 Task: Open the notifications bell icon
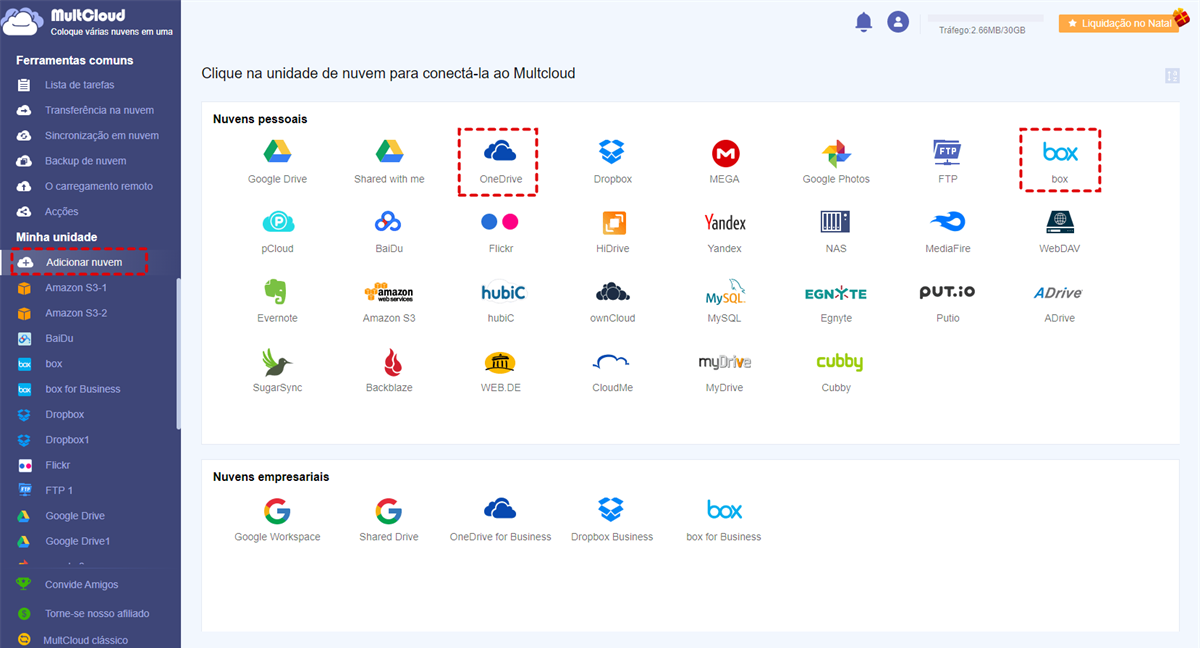click(864, 22)
